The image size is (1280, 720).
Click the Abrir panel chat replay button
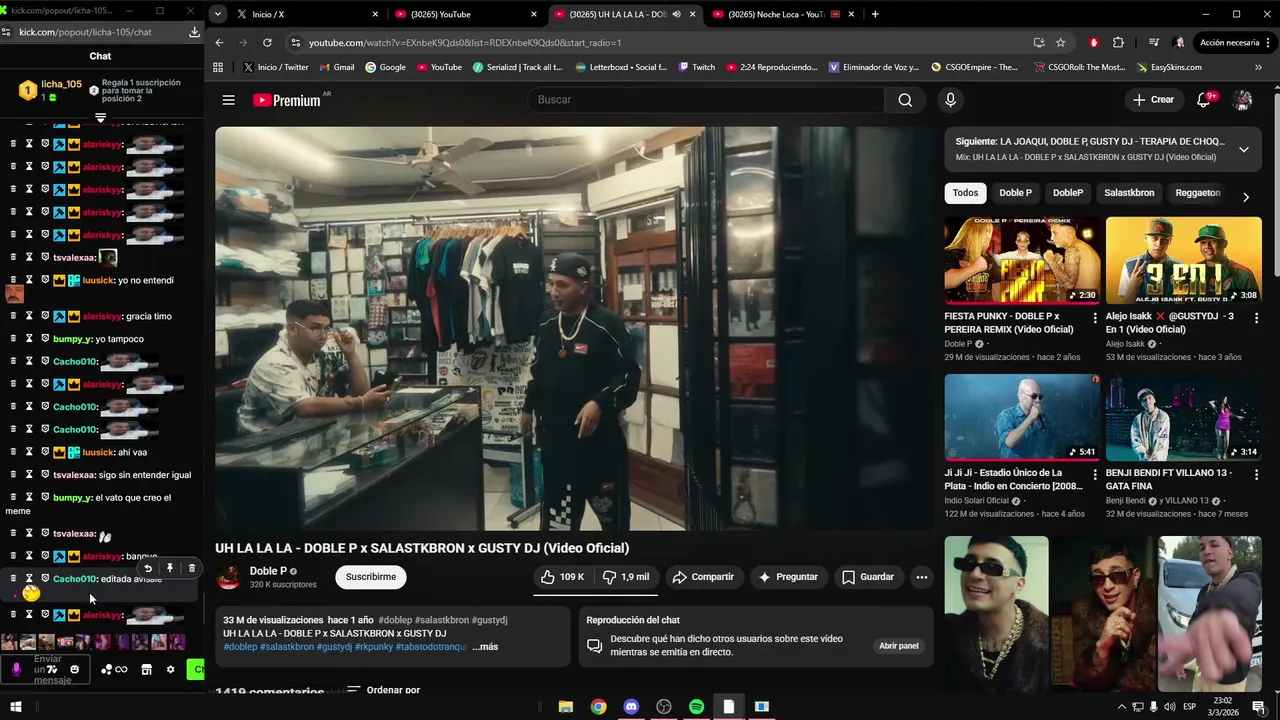898,646
